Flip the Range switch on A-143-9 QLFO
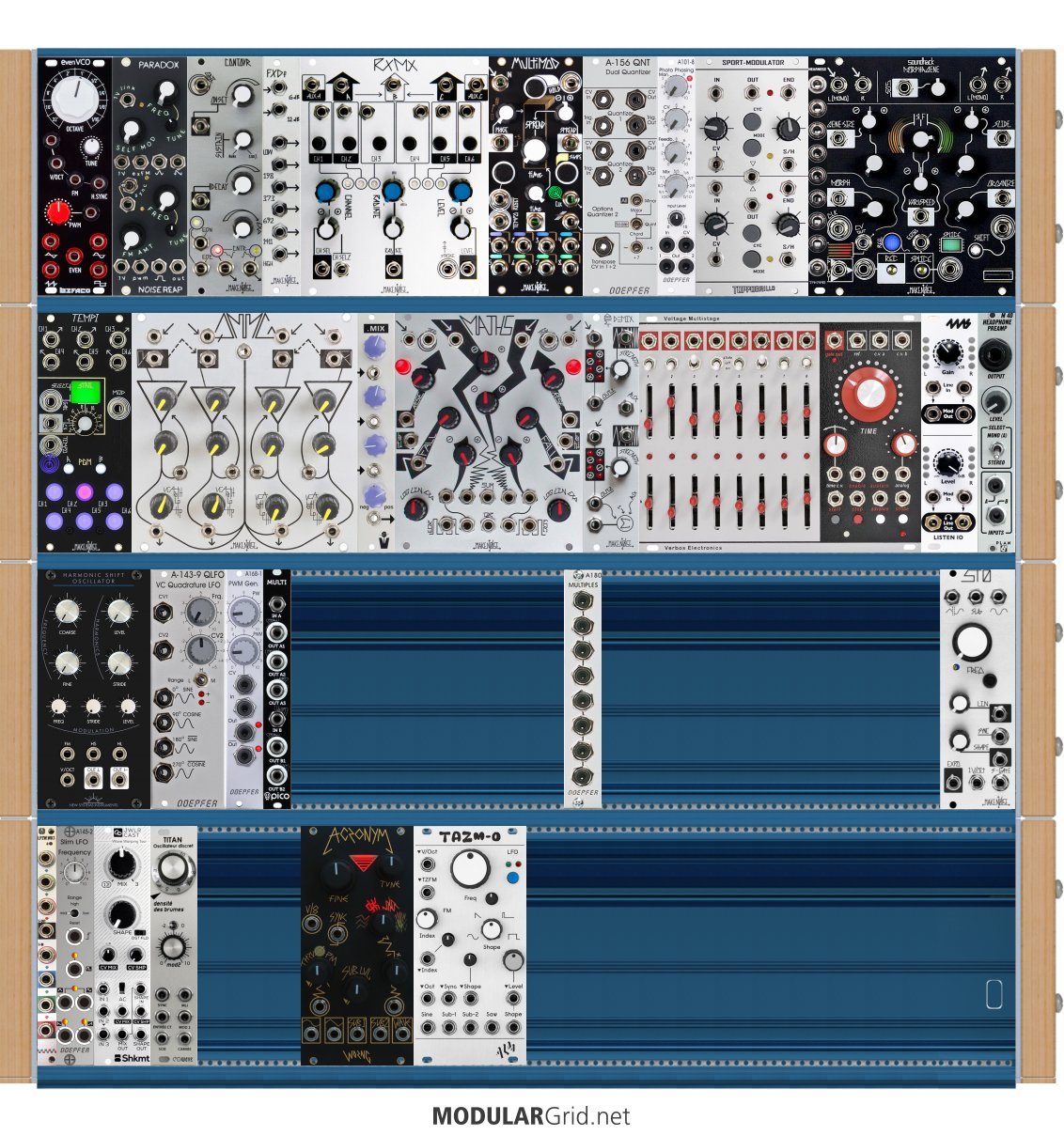 pyautogui.click(x=199, y=678)
